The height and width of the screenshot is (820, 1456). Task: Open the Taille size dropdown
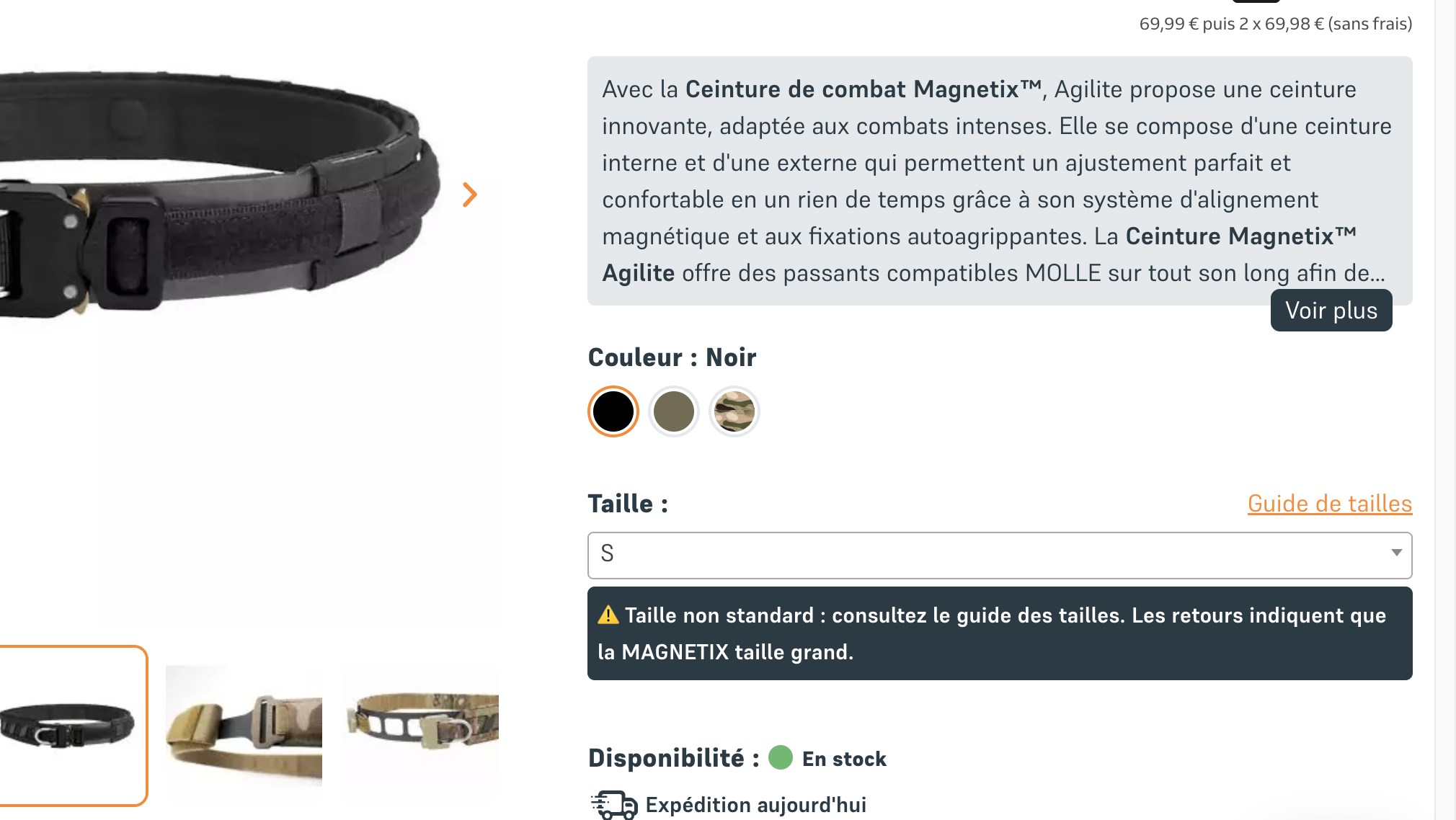1000,555
